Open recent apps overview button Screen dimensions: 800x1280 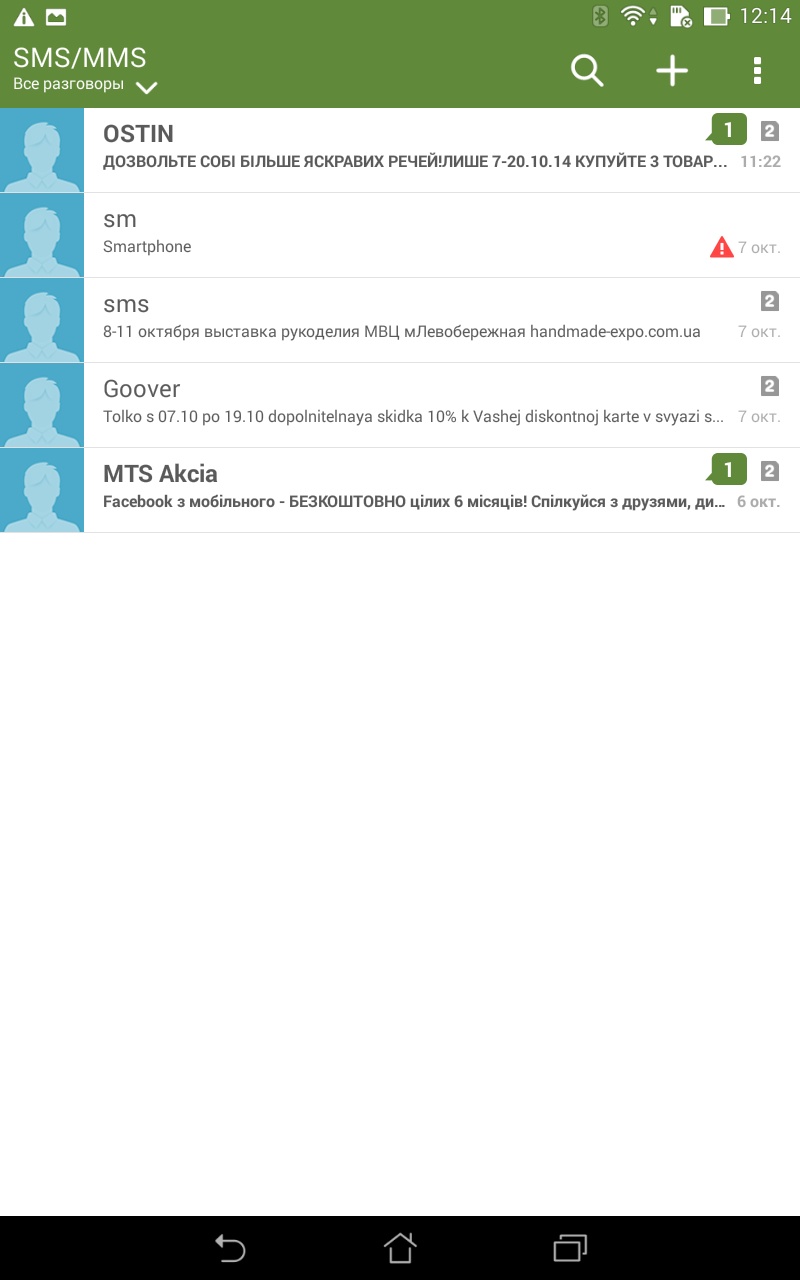tap(570, 1248)
